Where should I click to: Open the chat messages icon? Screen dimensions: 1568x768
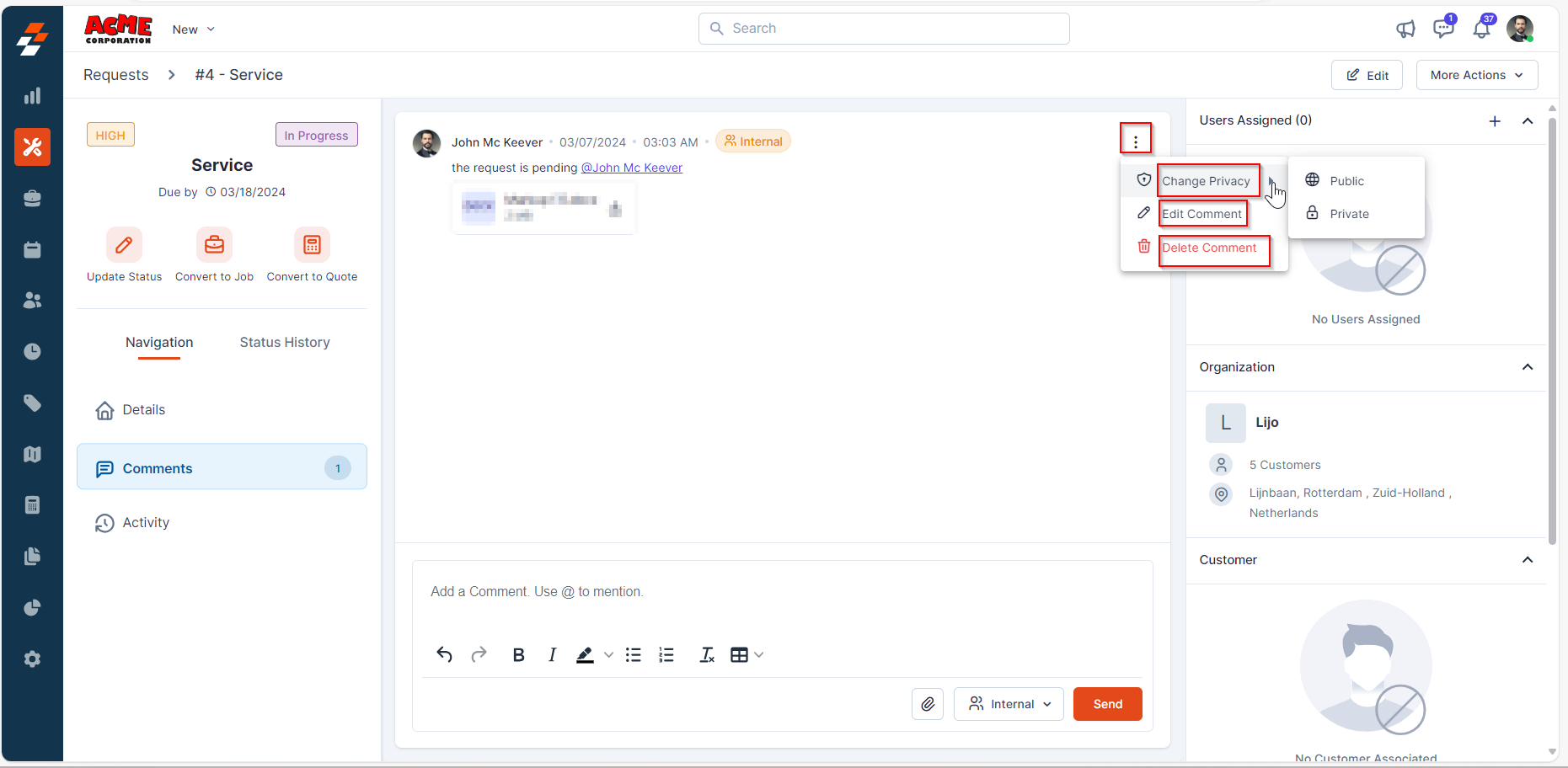coord(1443,29)
